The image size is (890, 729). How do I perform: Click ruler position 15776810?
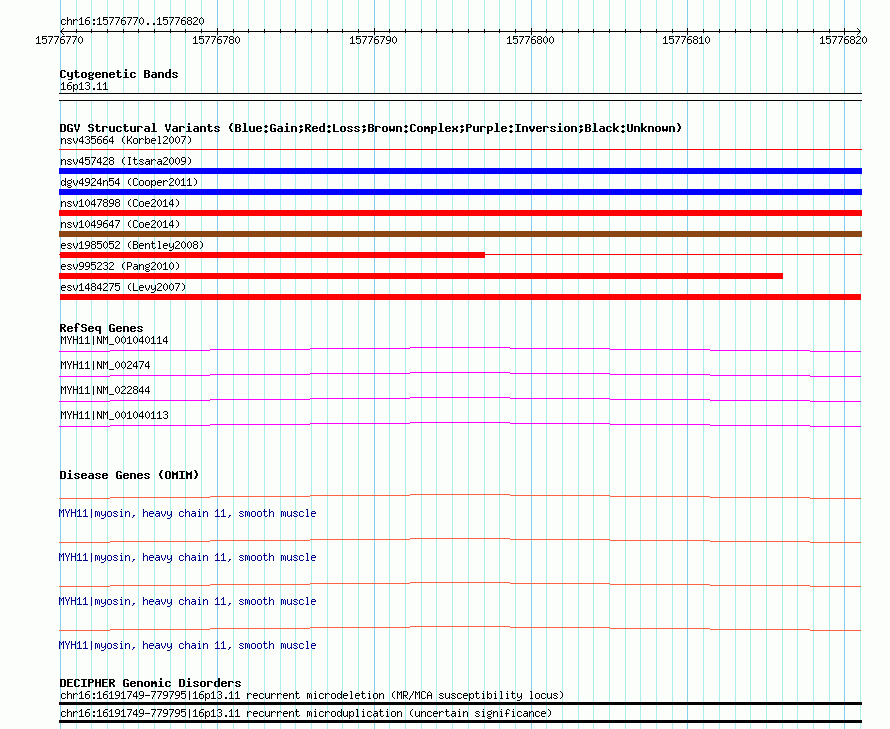pos(686,40)
